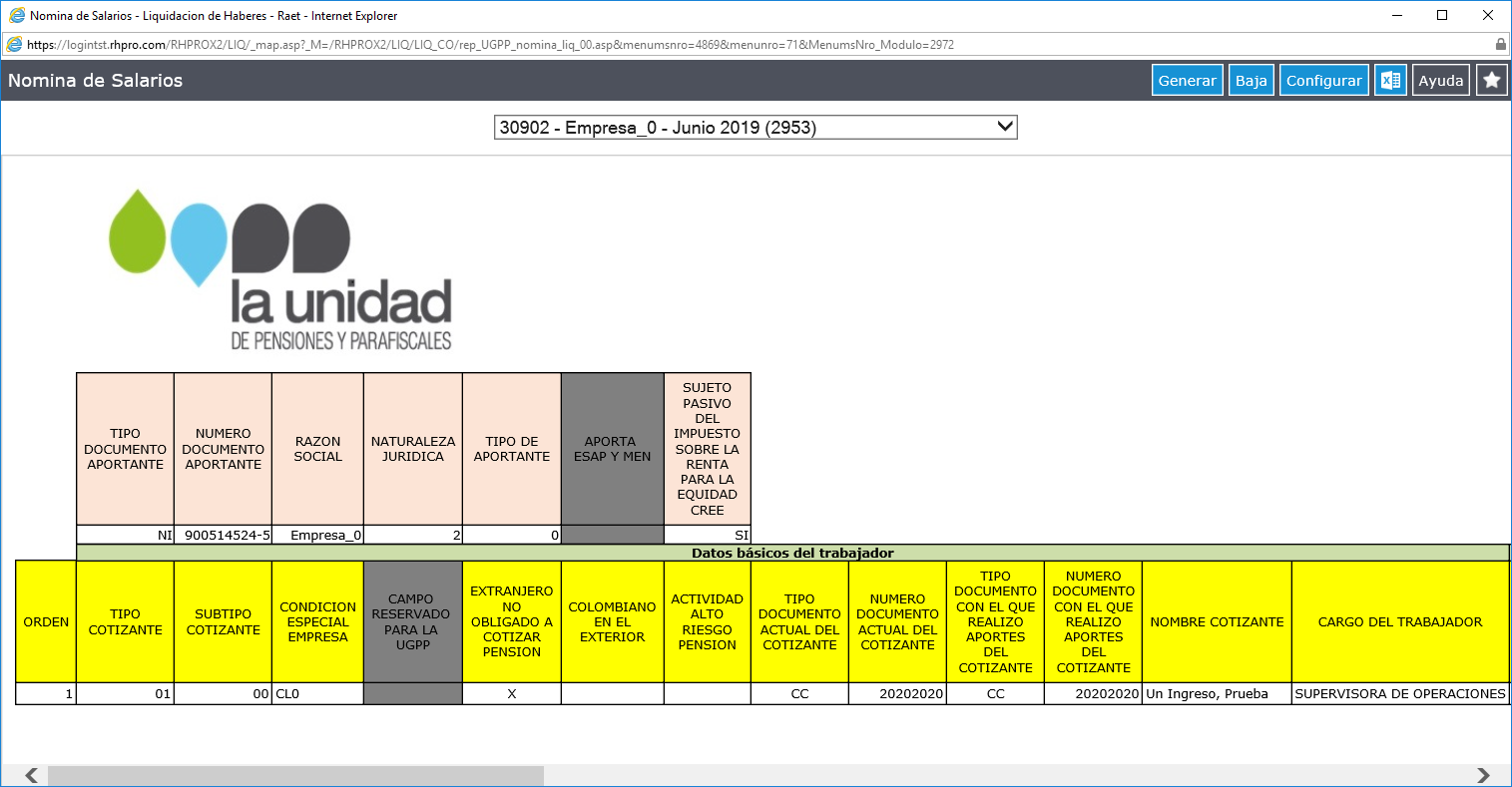Select COLOMBIANO EN EL EXTERIOR header
The image size is (1512, 787).
(613, 621)
